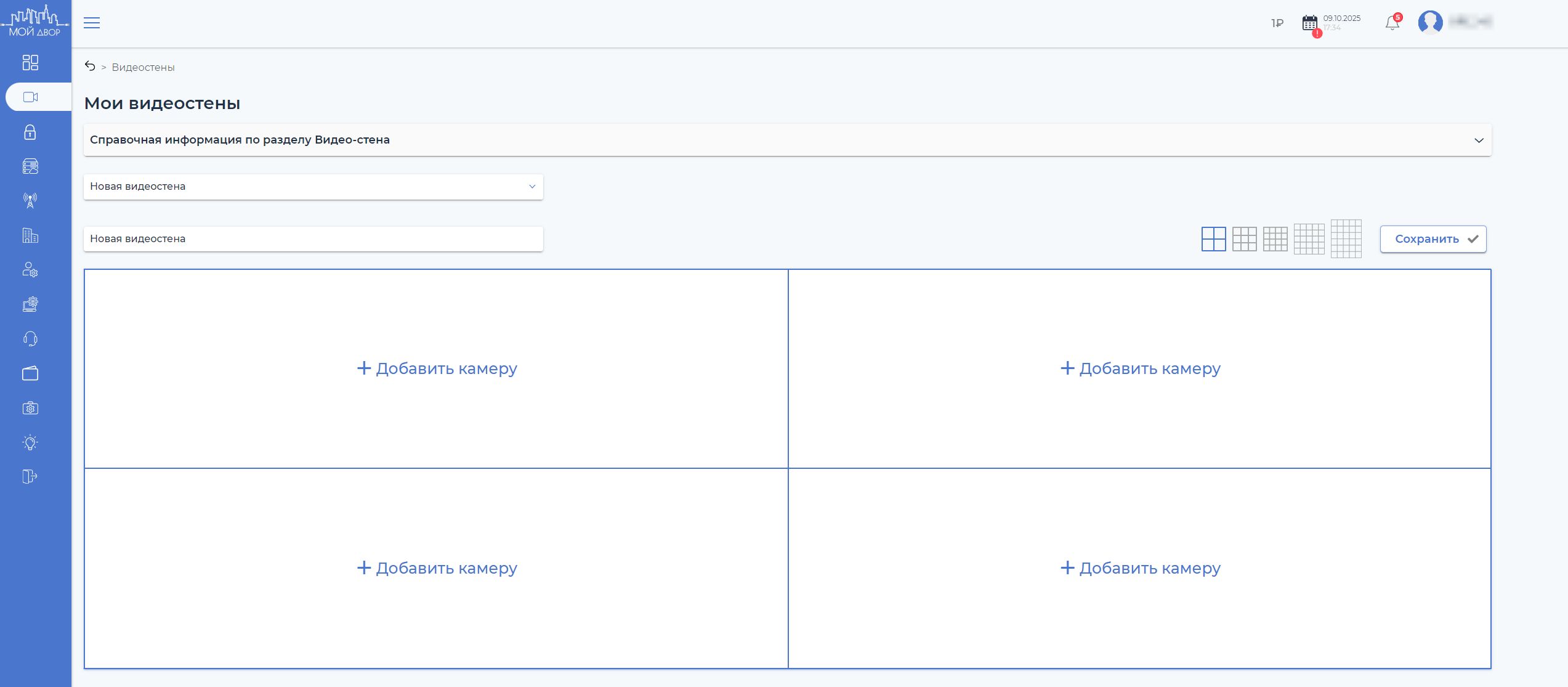Viewport: 1568px width, 687px height.
Task: Click the headset support icon in sidebar
Action: pyautogui.click(x=30, y=339)
